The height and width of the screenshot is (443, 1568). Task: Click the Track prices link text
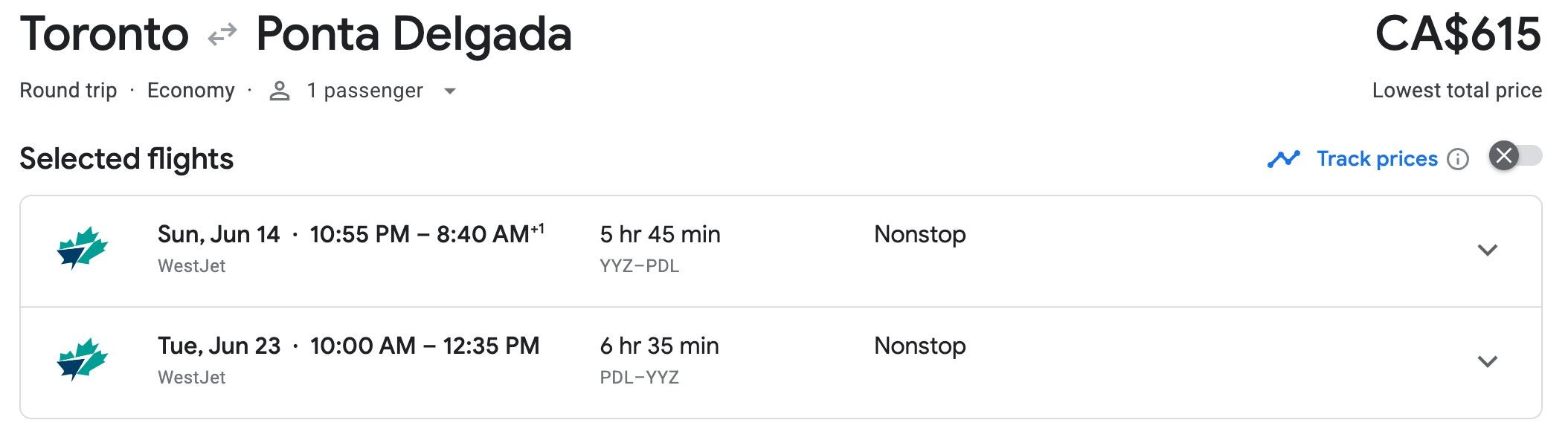(1377, 159)
